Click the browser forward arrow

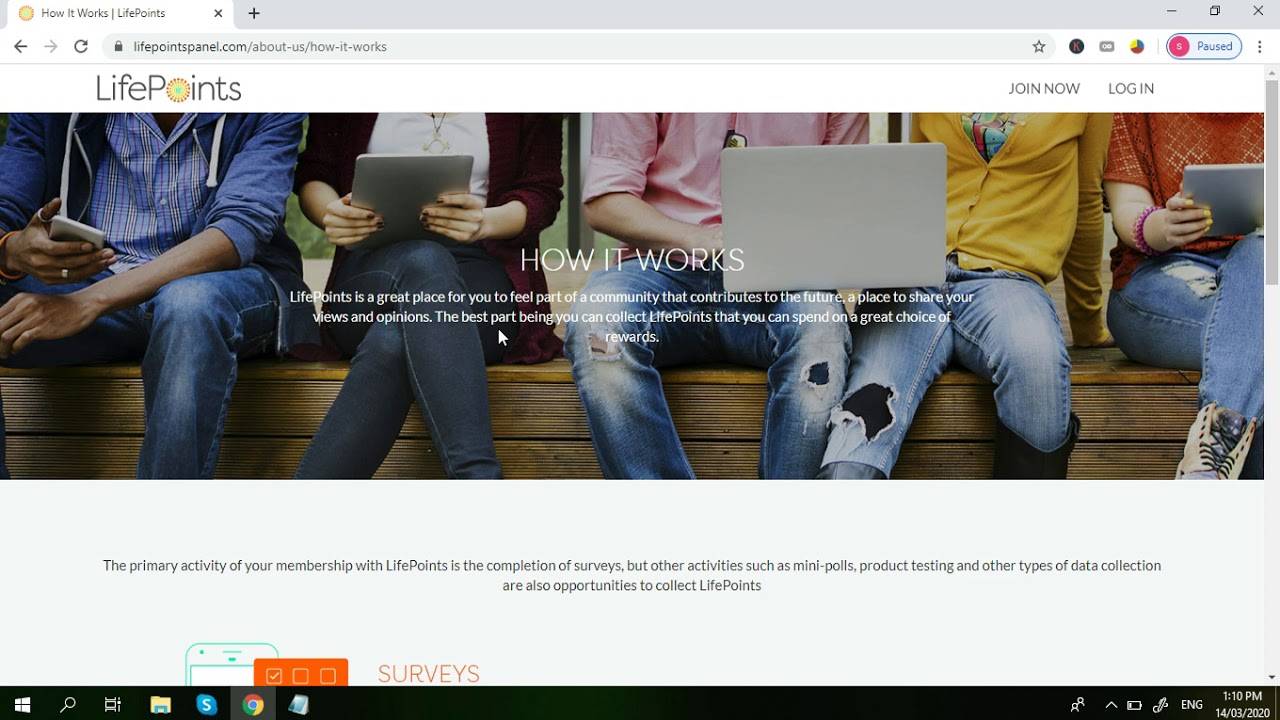click(51, 46)
